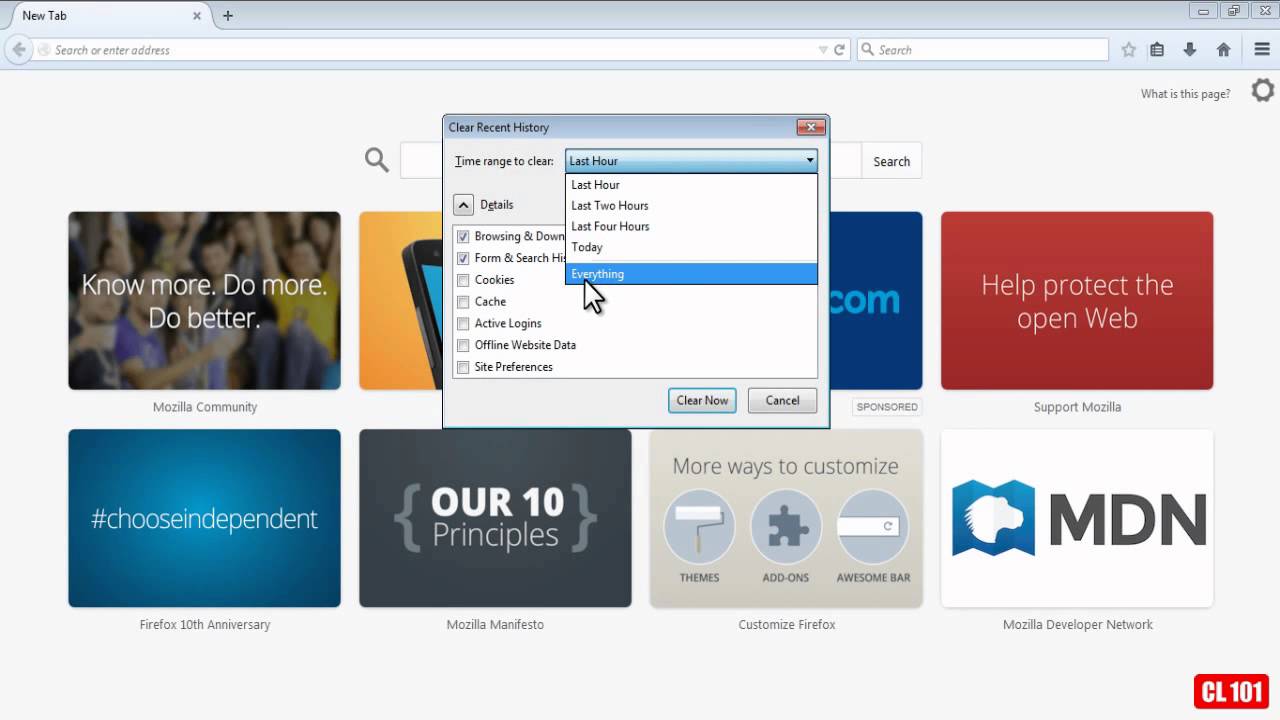Open the Mozilla Developer Network tile
This screenshot has width=1280, height=720.
click(1077, 518)
